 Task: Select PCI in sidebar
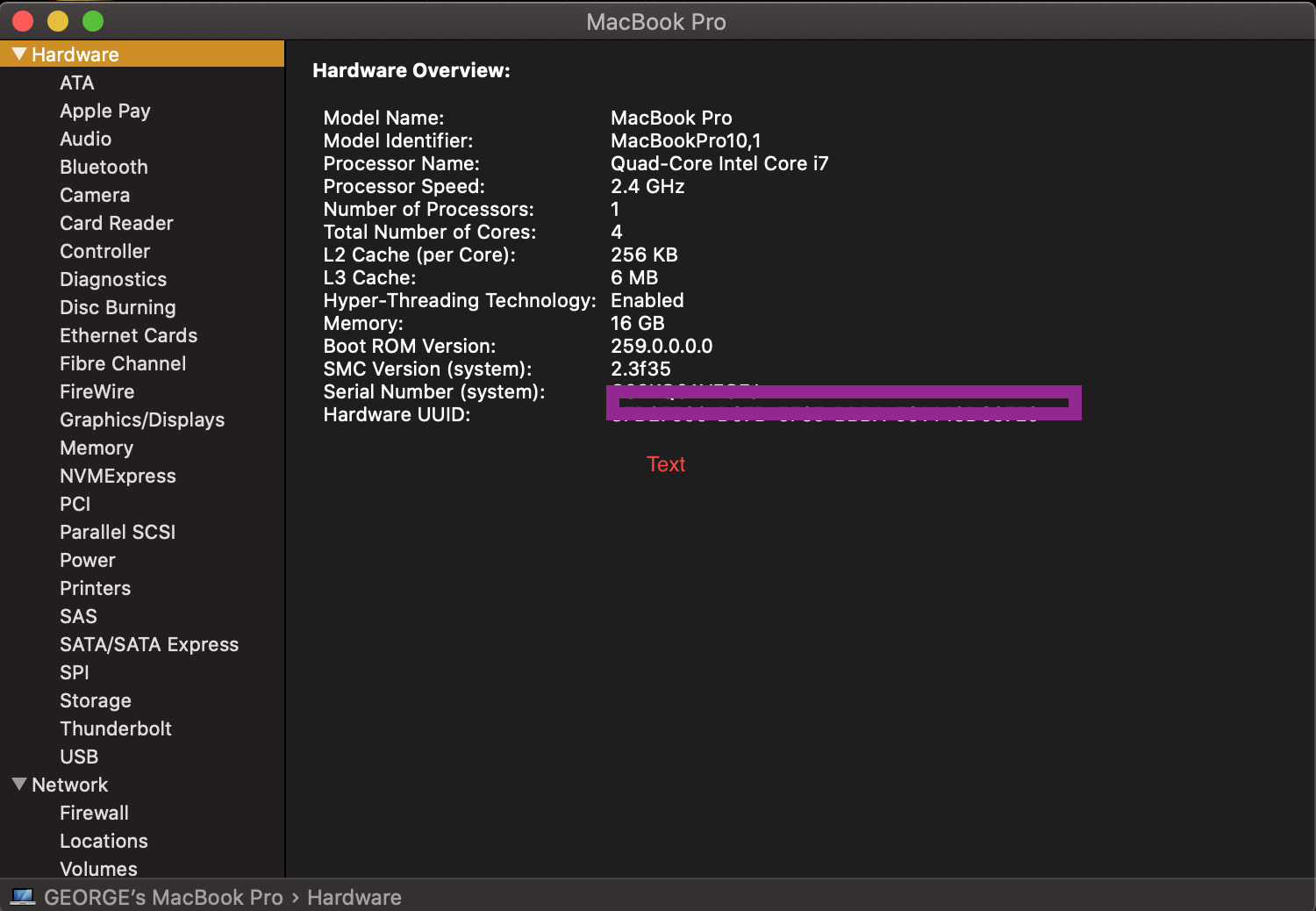[75, 504]
